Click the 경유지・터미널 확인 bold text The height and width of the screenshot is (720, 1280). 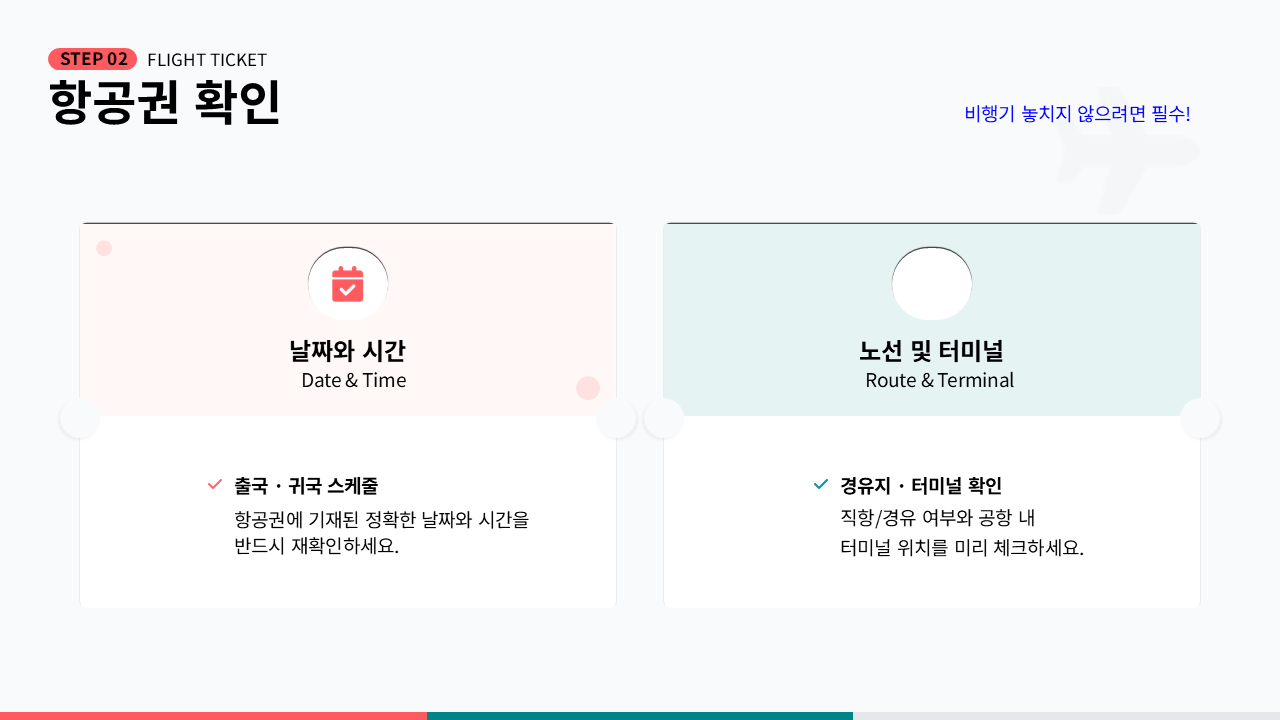[x=921, y=486]
